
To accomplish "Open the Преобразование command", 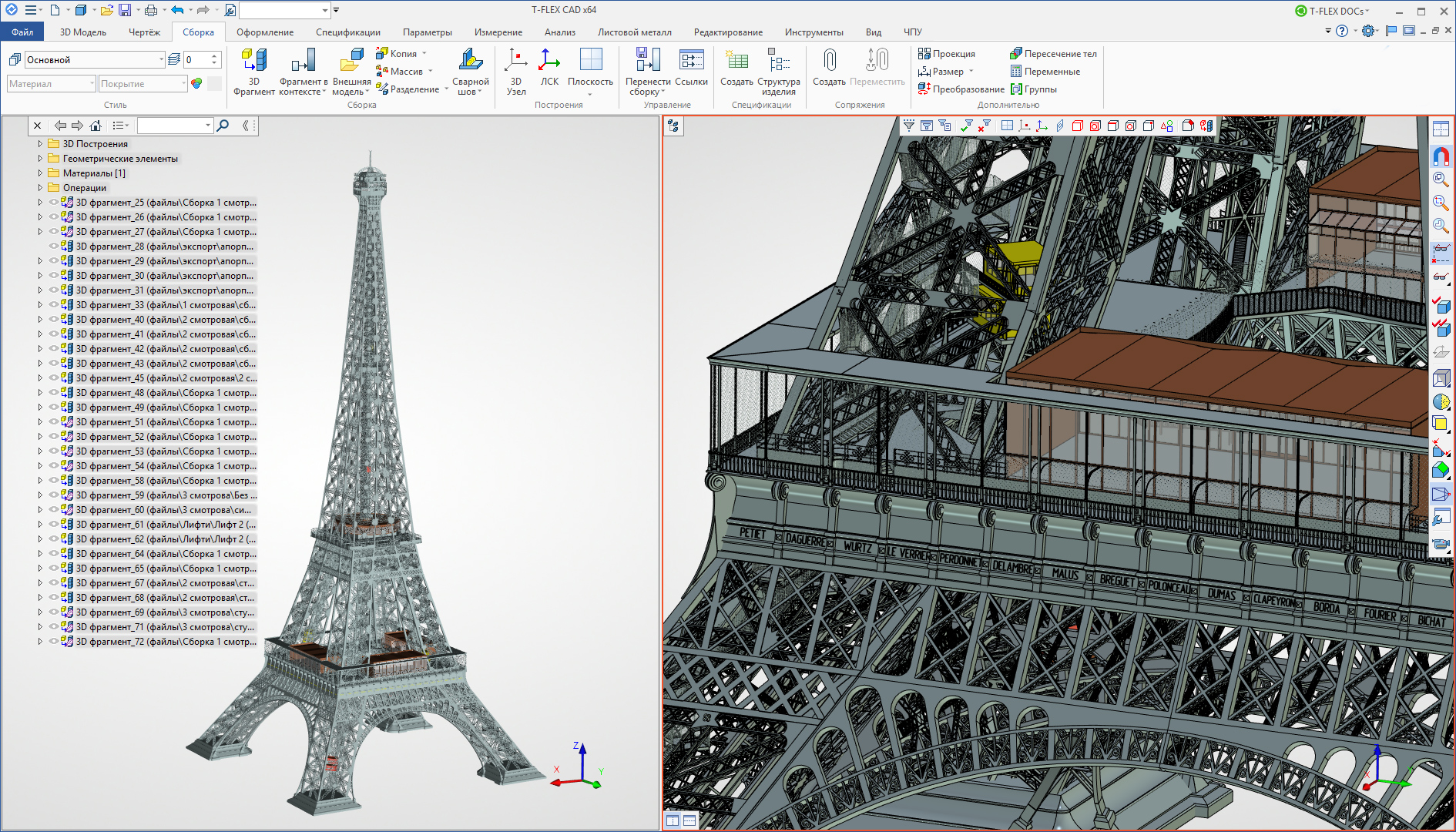I will 961,89.
